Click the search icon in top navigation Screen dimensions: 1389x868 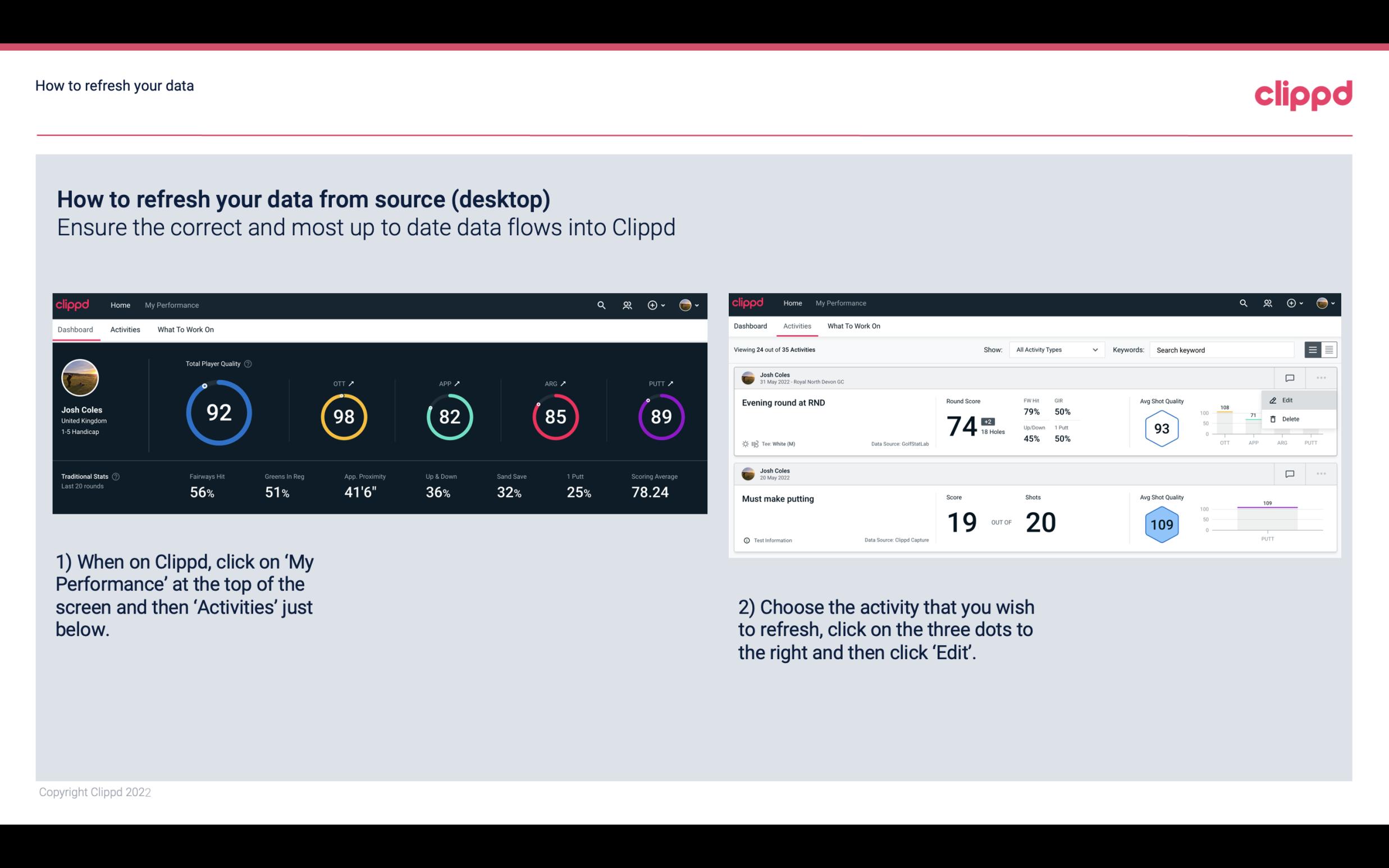coord(601,305)
